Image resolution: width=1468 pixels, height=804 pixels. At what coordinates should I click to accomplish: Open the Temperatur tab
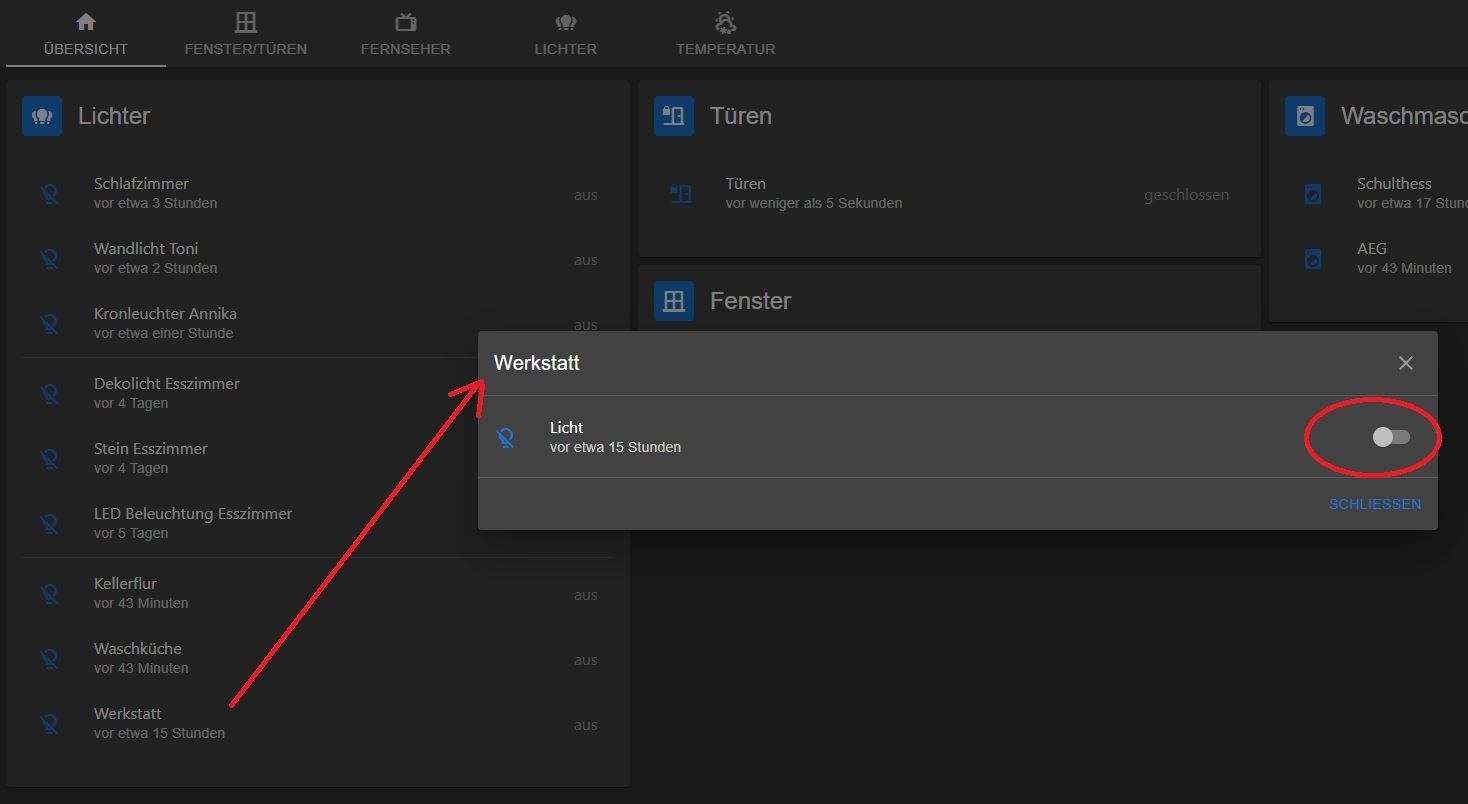tap(726, 34)
